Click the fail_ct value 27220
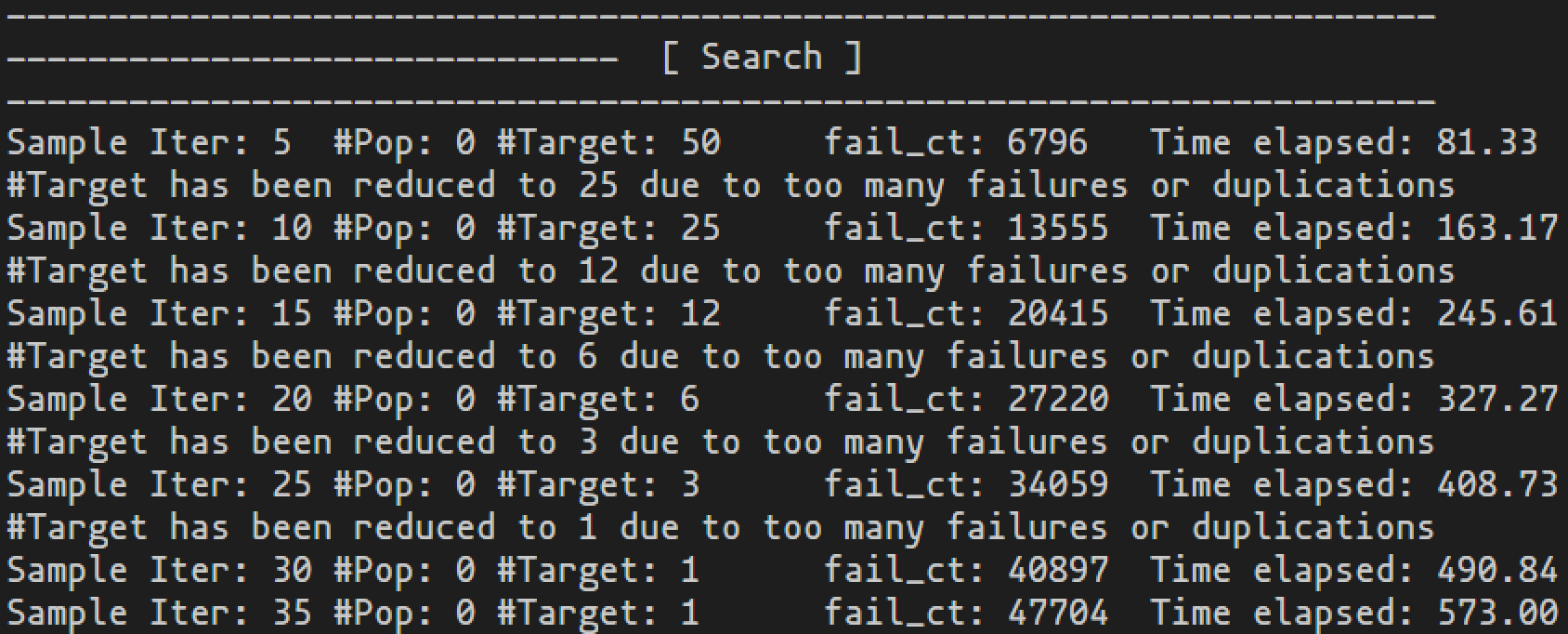The width and height of the screenshot is (1568, 634). [1058, 399]
